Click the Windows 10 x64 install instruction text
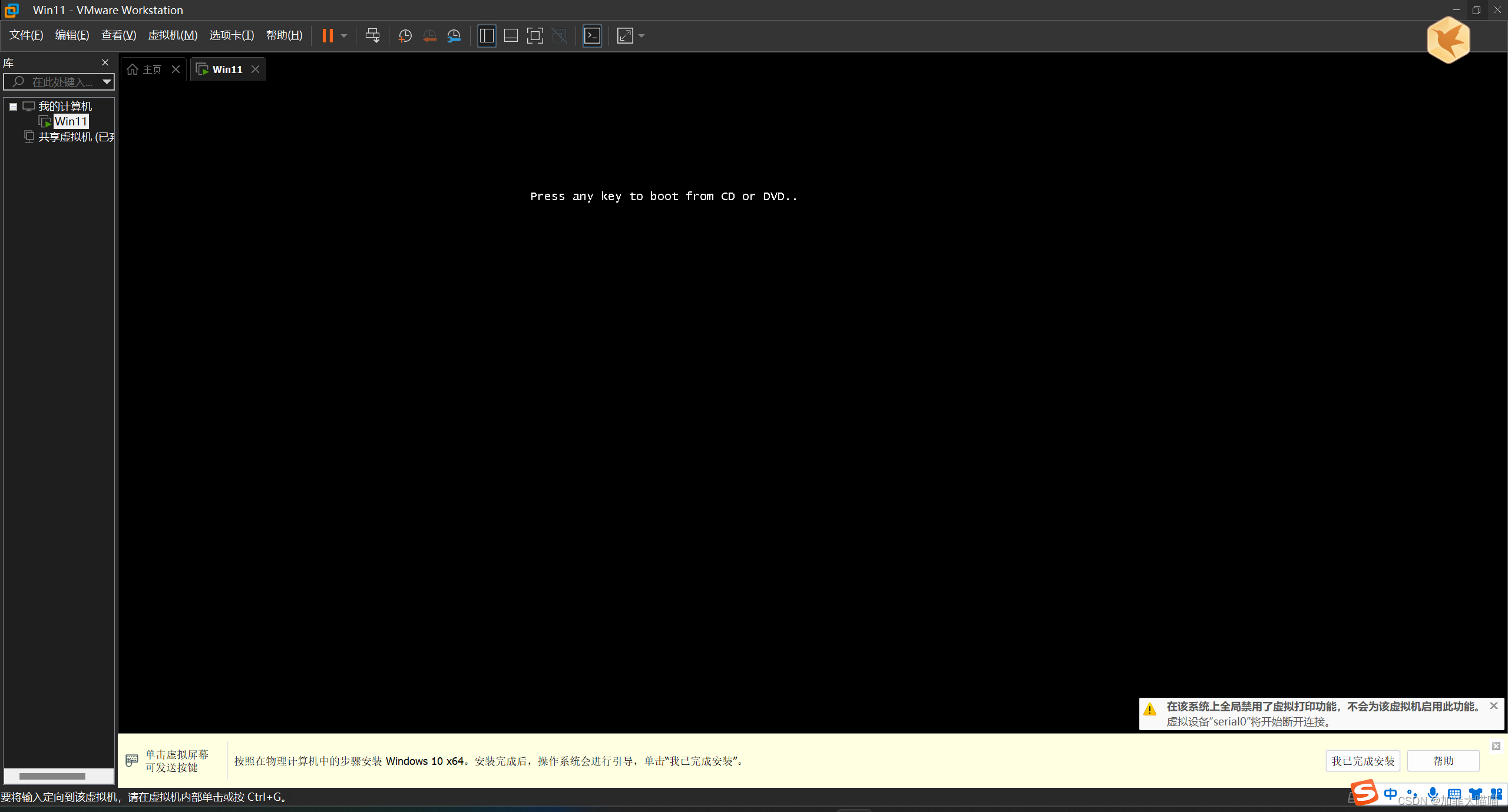Image resolution: width=1508 pixels, height=812 pixels. click(x=490, y=761)
